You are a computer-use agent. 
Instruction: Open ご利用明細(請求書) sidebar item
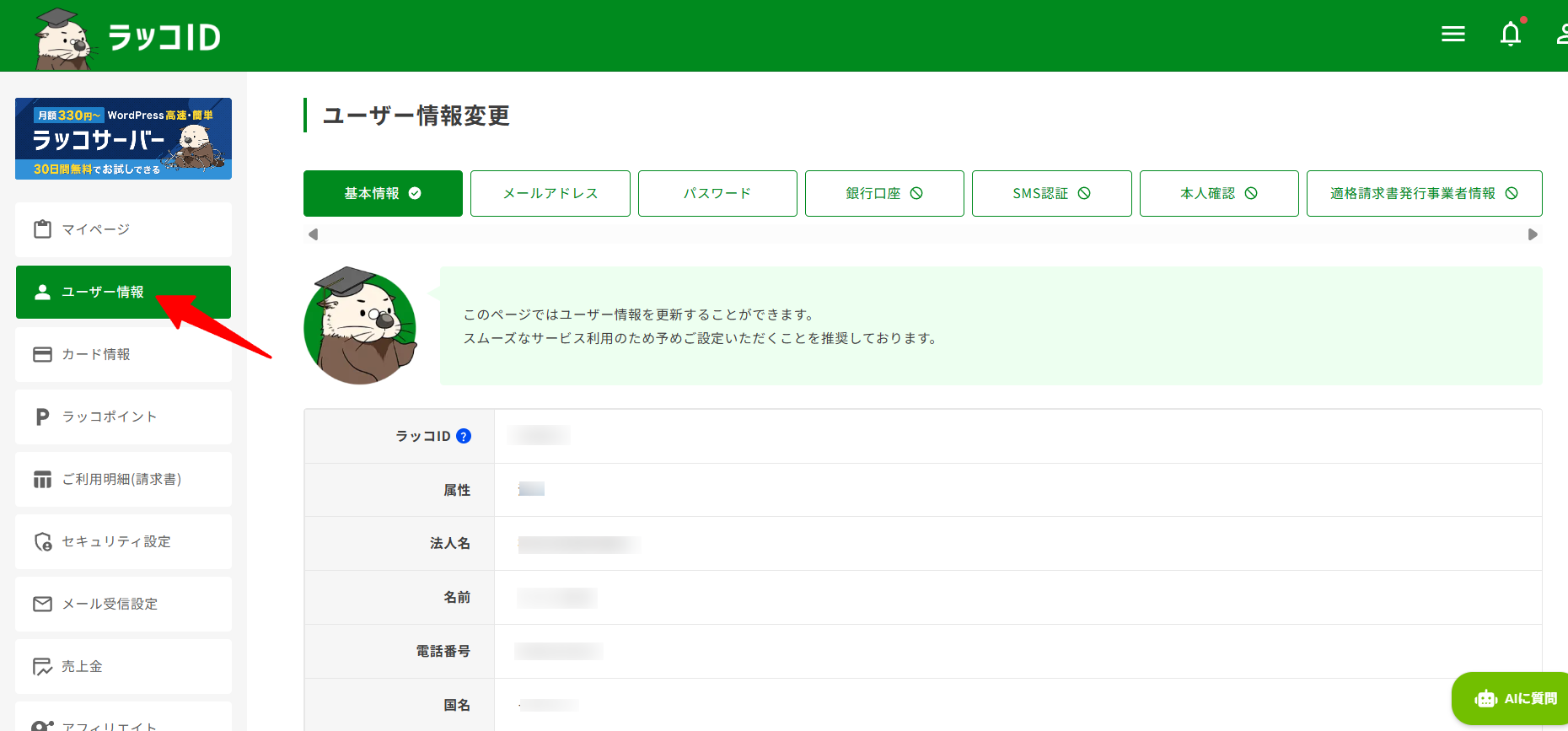pyautogui.click(x=123, y=479)
